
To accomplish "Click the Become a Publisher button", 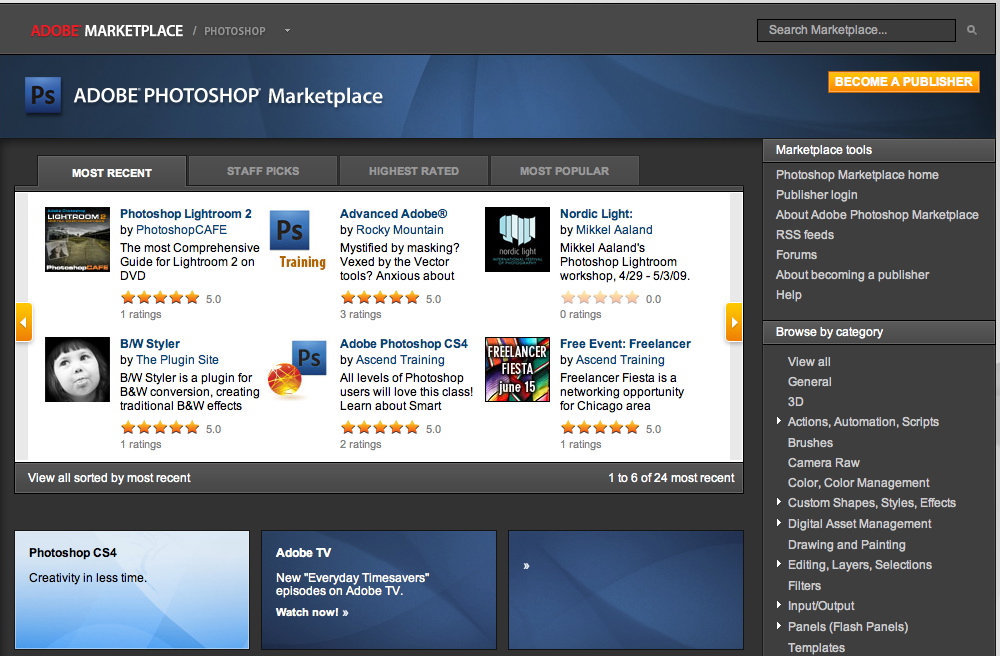I will (904, 82).
